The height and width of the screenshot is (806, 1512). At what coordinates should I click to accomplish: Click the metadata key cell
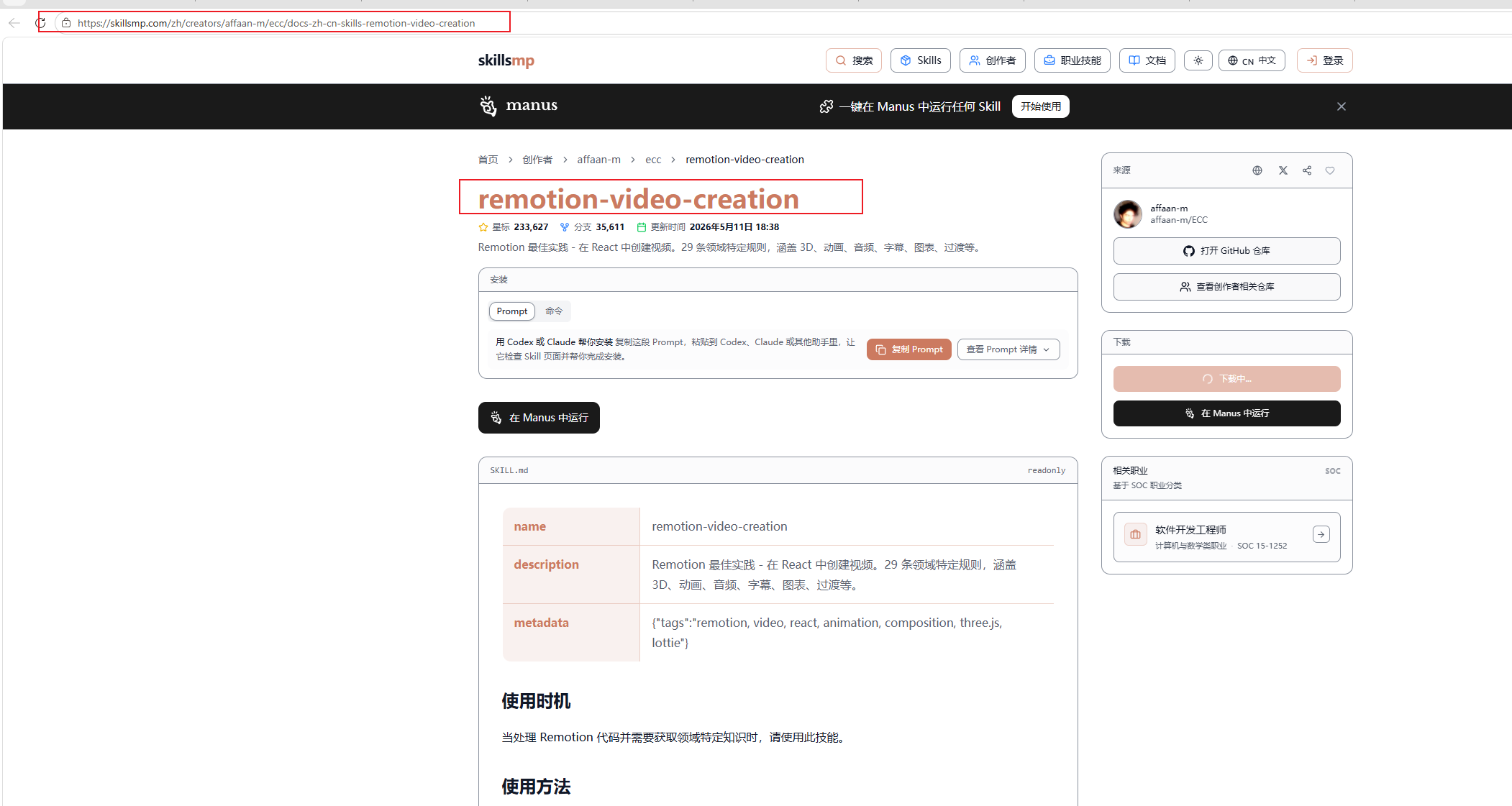[571, 632]
